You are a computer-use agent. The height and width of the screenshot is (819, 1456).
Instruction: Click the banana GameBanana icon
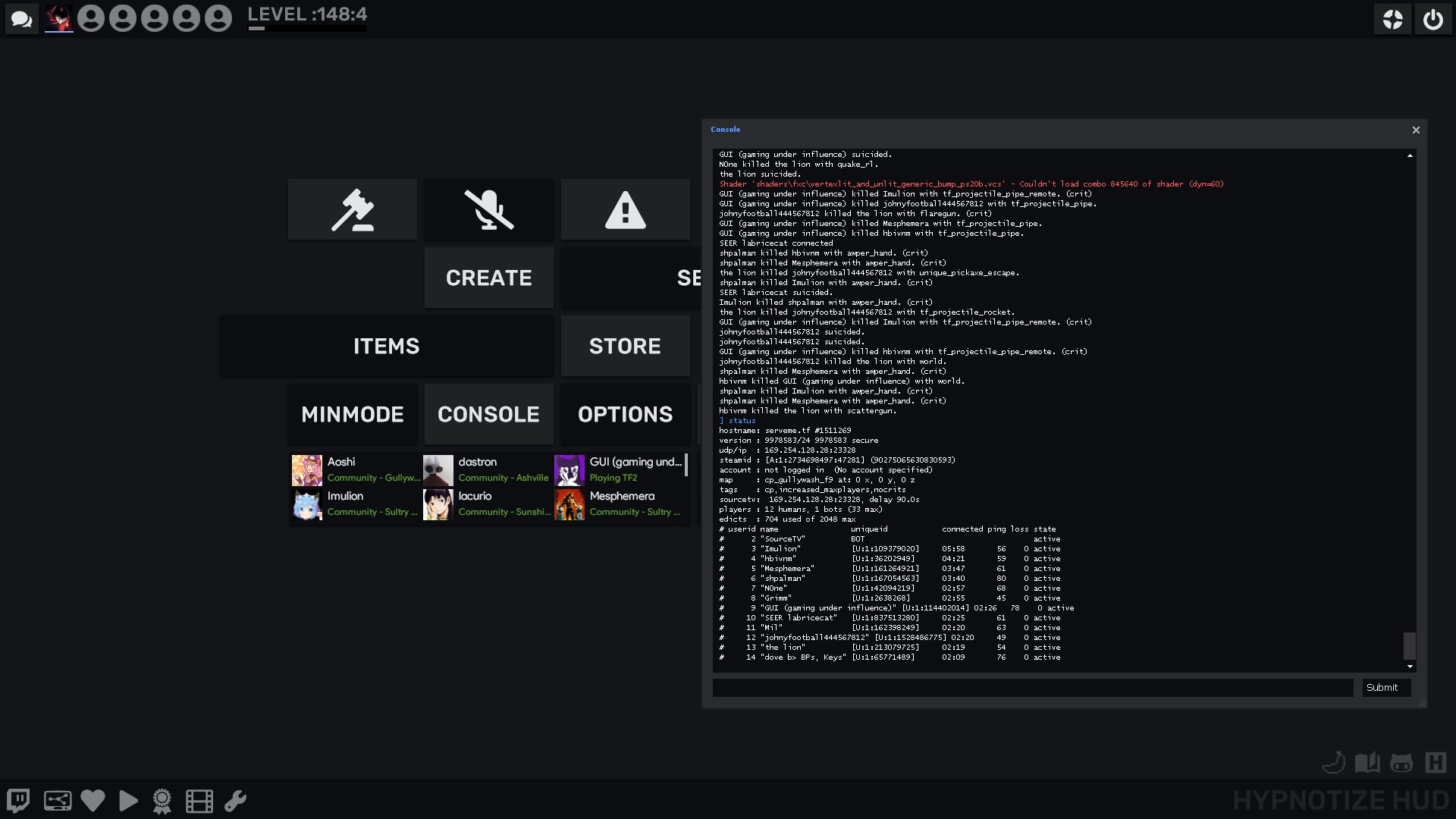pyautogui.click(x=1333, y=762)
